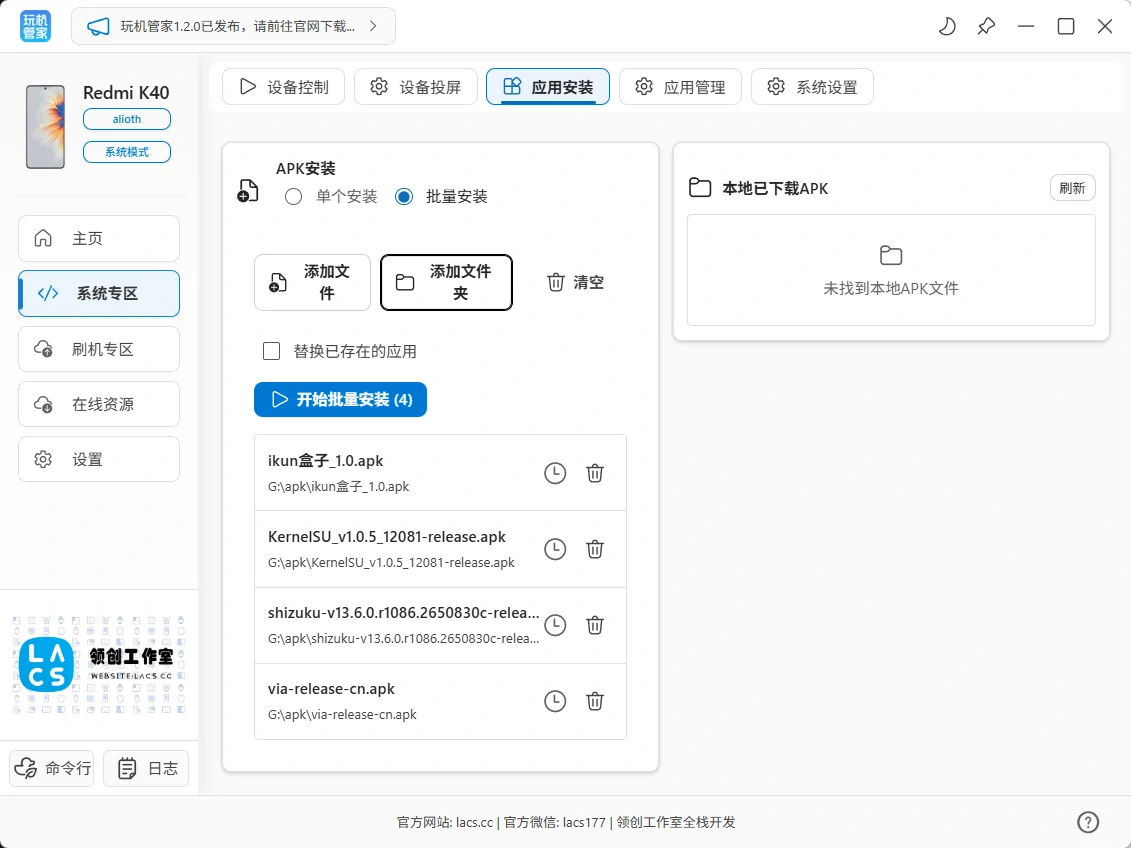
Task: Select the 批量安装 radio option
Action: (403, 196)
